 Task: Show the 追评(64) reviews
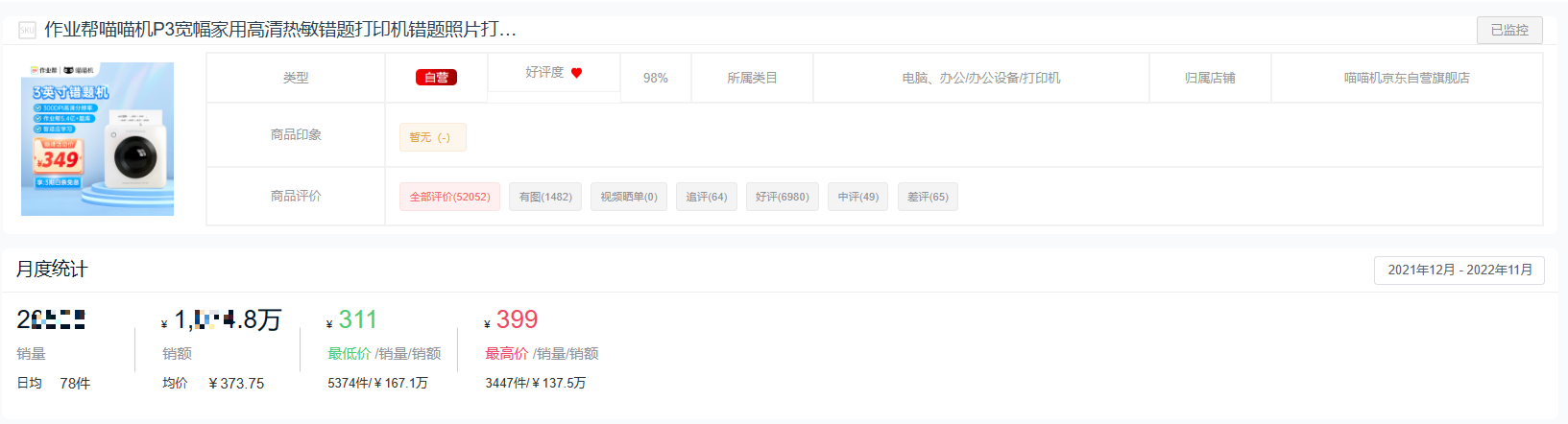707,197
